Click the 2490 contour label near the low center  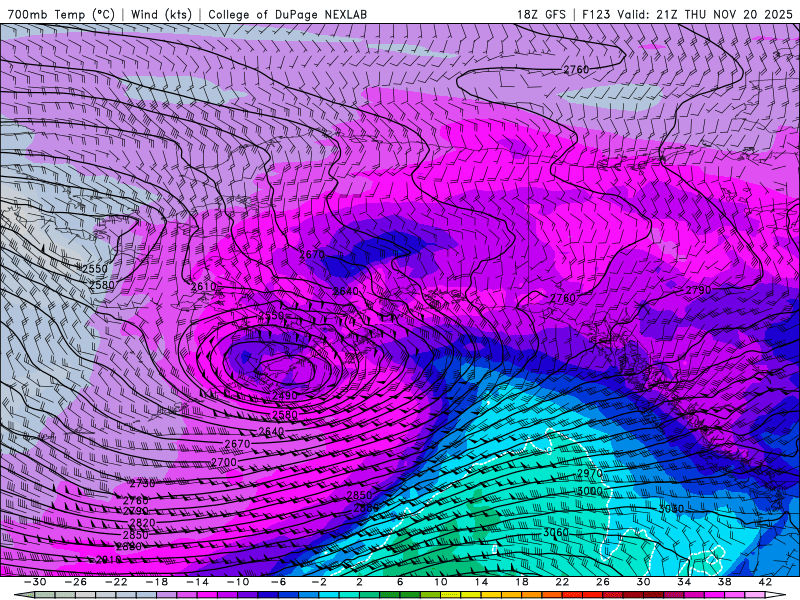tap(284, 395)
